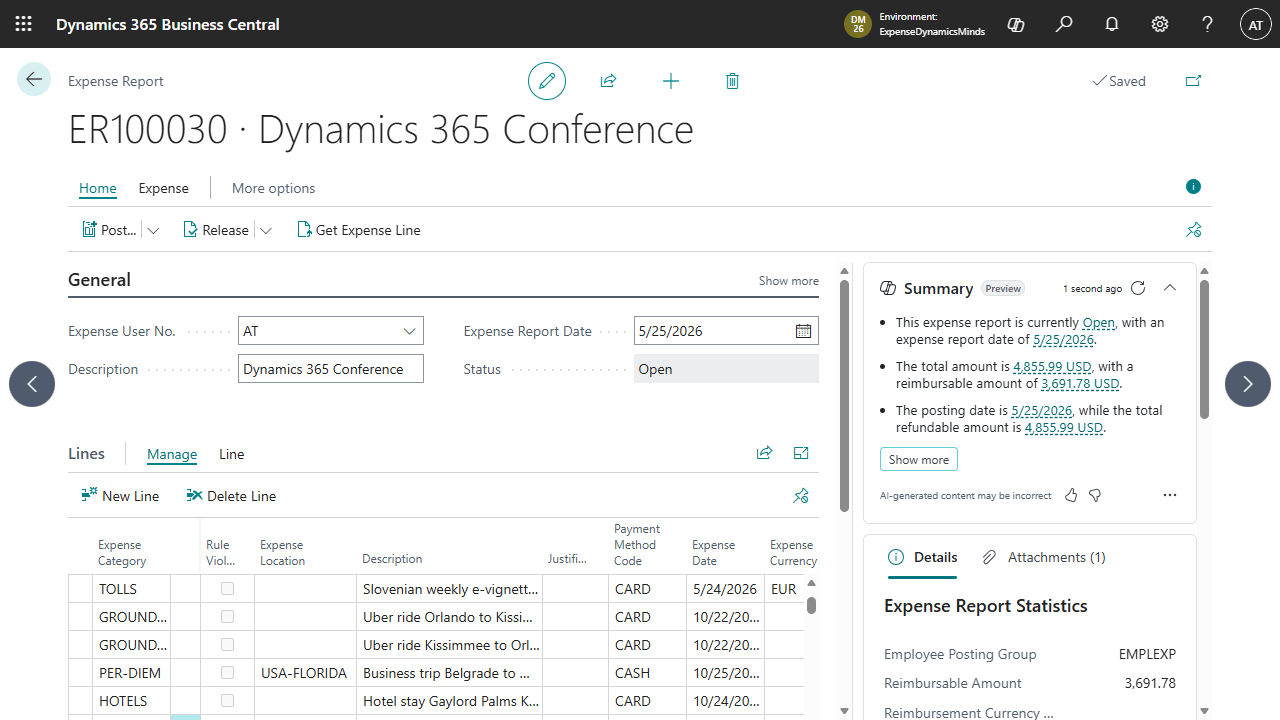Screen dimensions: 1280x720
Task: Open summary more options ellipsis
Action: tap(1170, 495)
